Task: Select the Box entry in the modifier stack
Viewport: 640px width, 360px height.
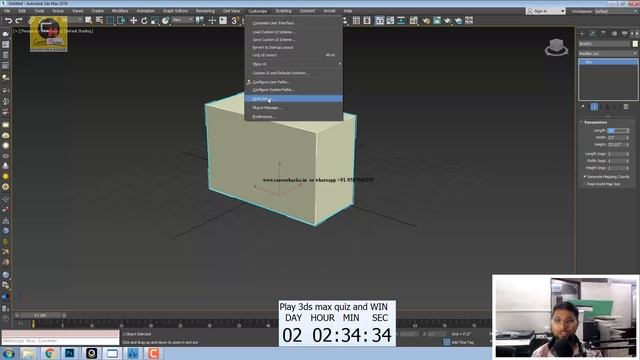Action: pos(608,62)
